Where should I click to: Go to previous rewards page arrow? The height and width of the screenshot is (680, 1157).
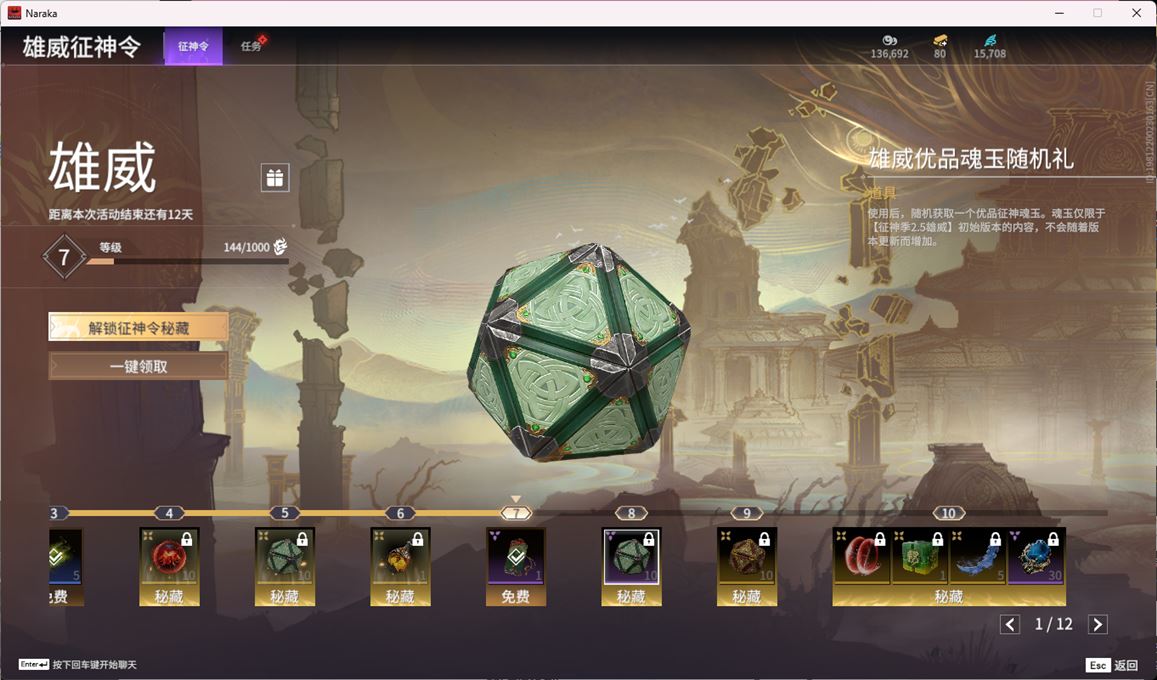pyautogui.click(x=1010, y=625)
